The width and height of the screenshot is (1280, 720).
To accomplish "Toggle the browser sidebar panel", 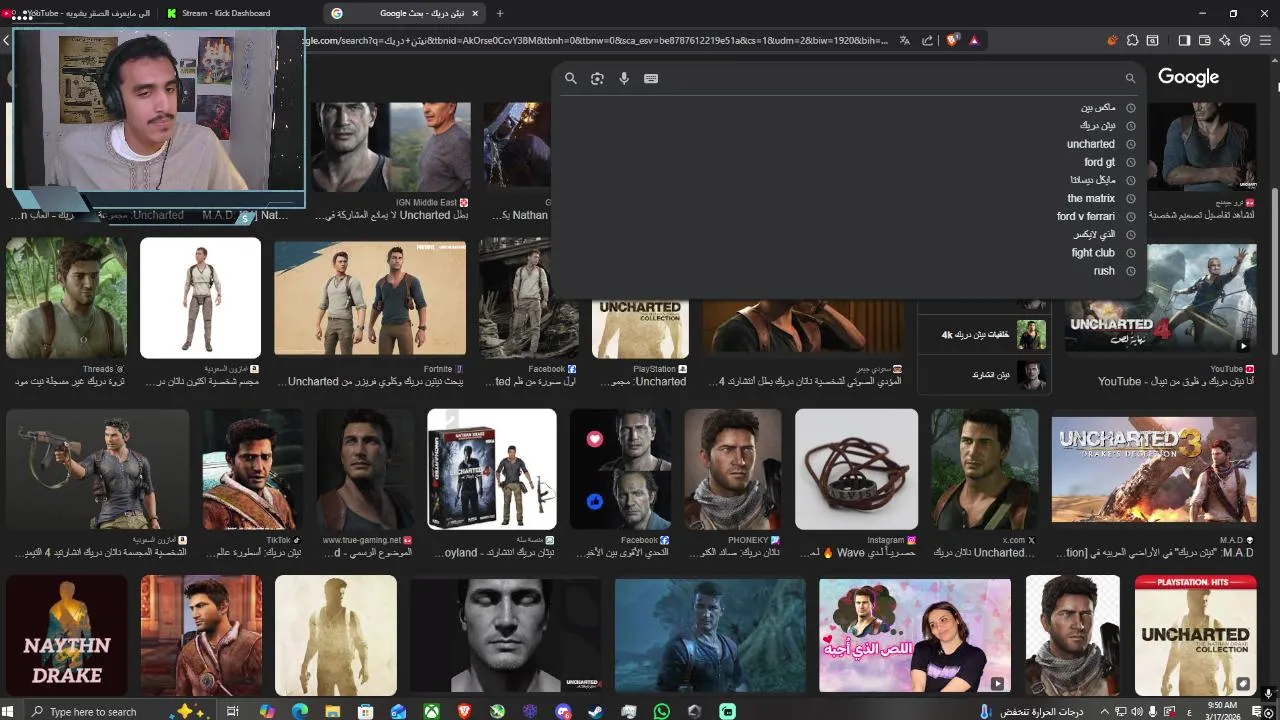I will [x=1184, y=40].
